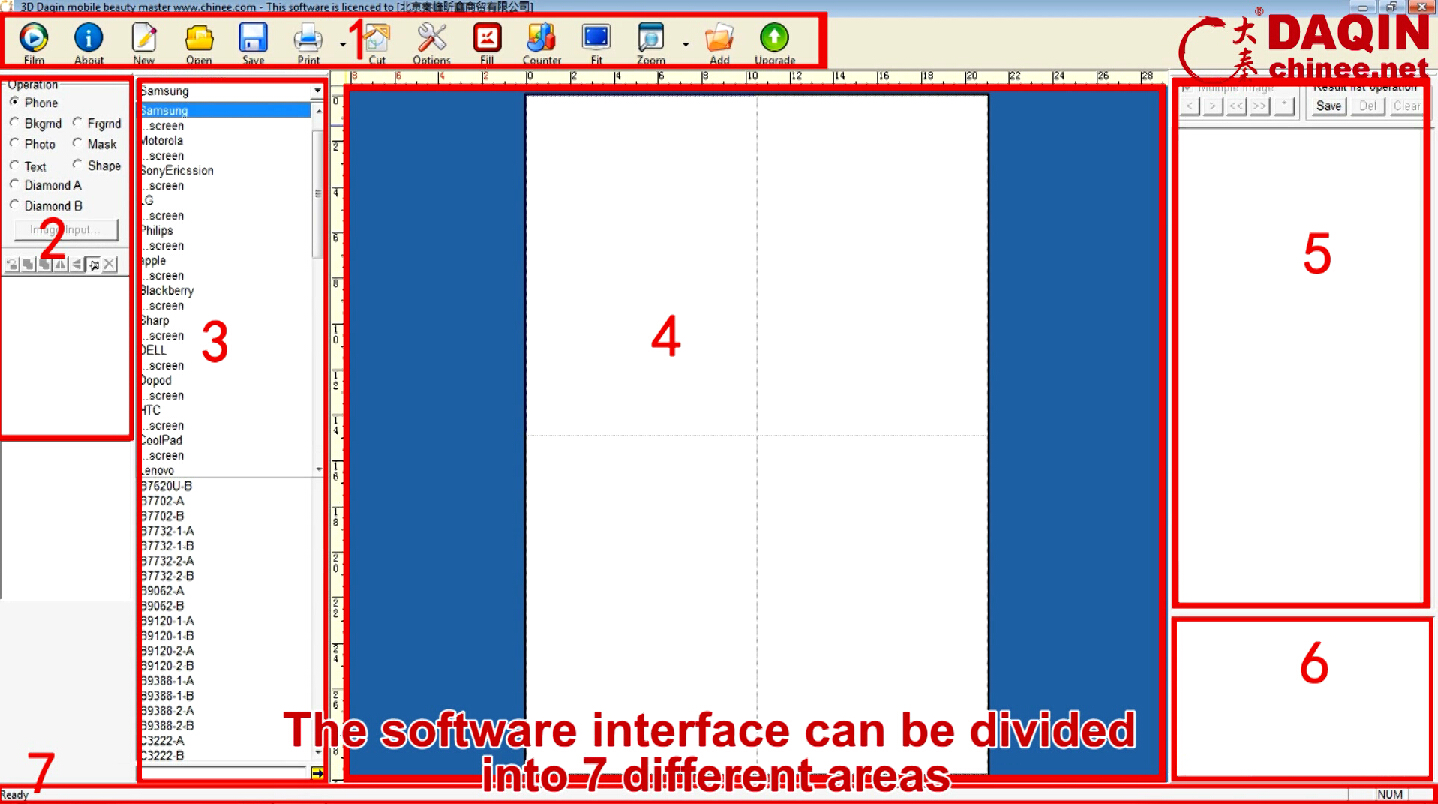
Task: Toggle the Multiple image checkbox
Action: point(1187,88)
